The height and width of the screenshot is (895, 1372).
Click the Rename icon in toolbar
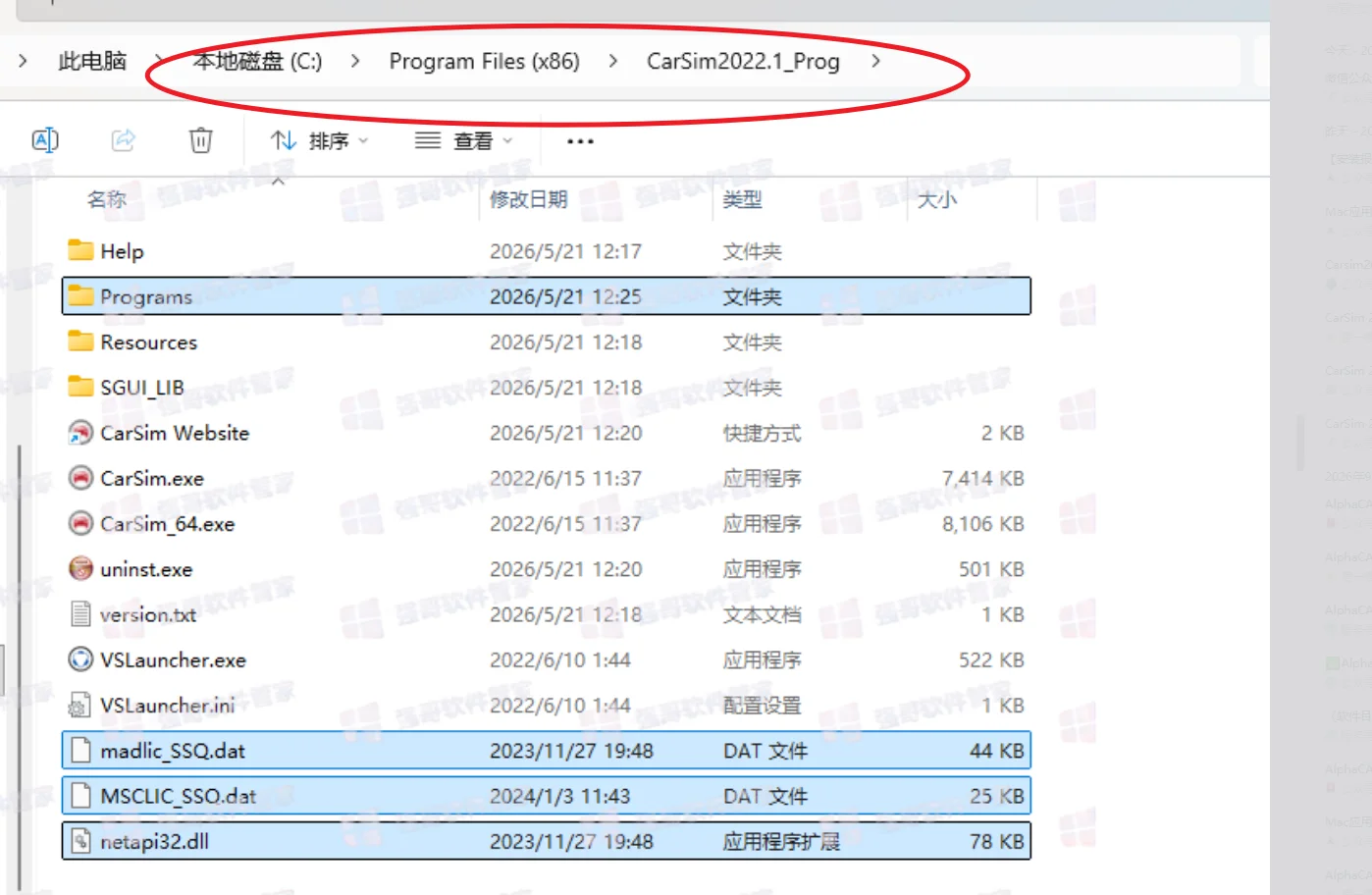(x=45, y=140)
